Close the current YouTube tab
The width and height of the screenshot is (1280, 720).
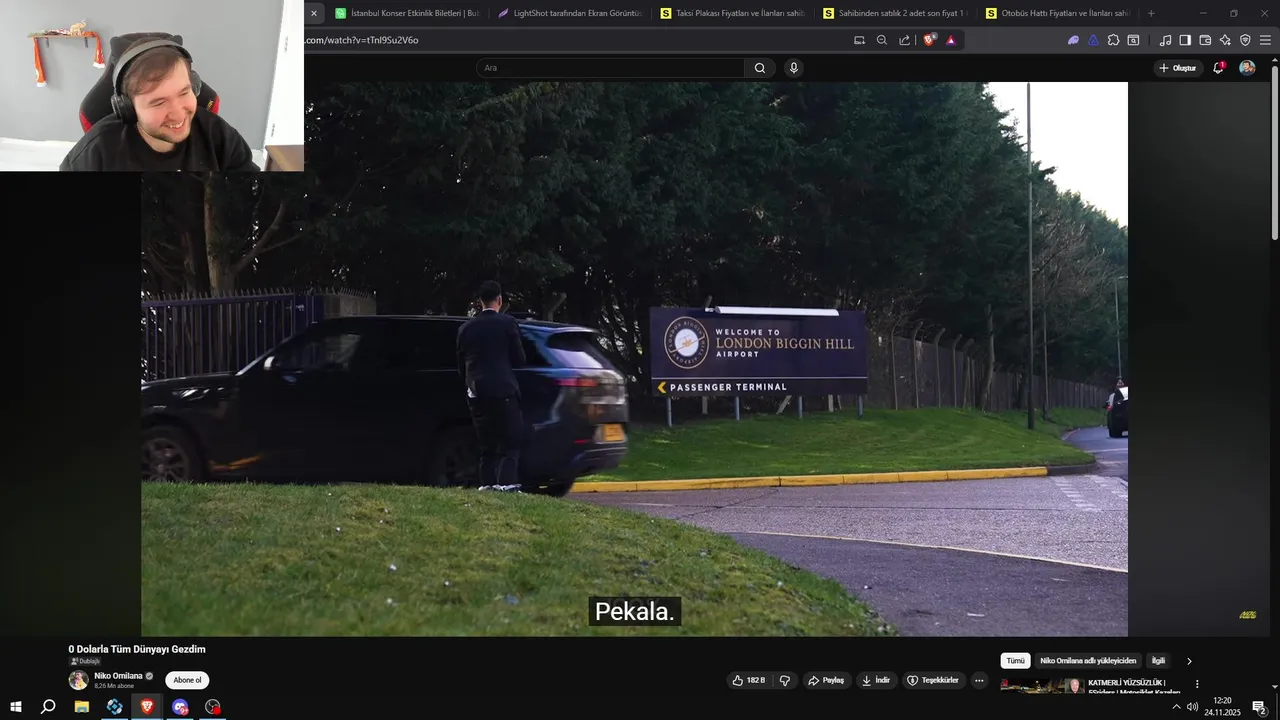point(313,13)
